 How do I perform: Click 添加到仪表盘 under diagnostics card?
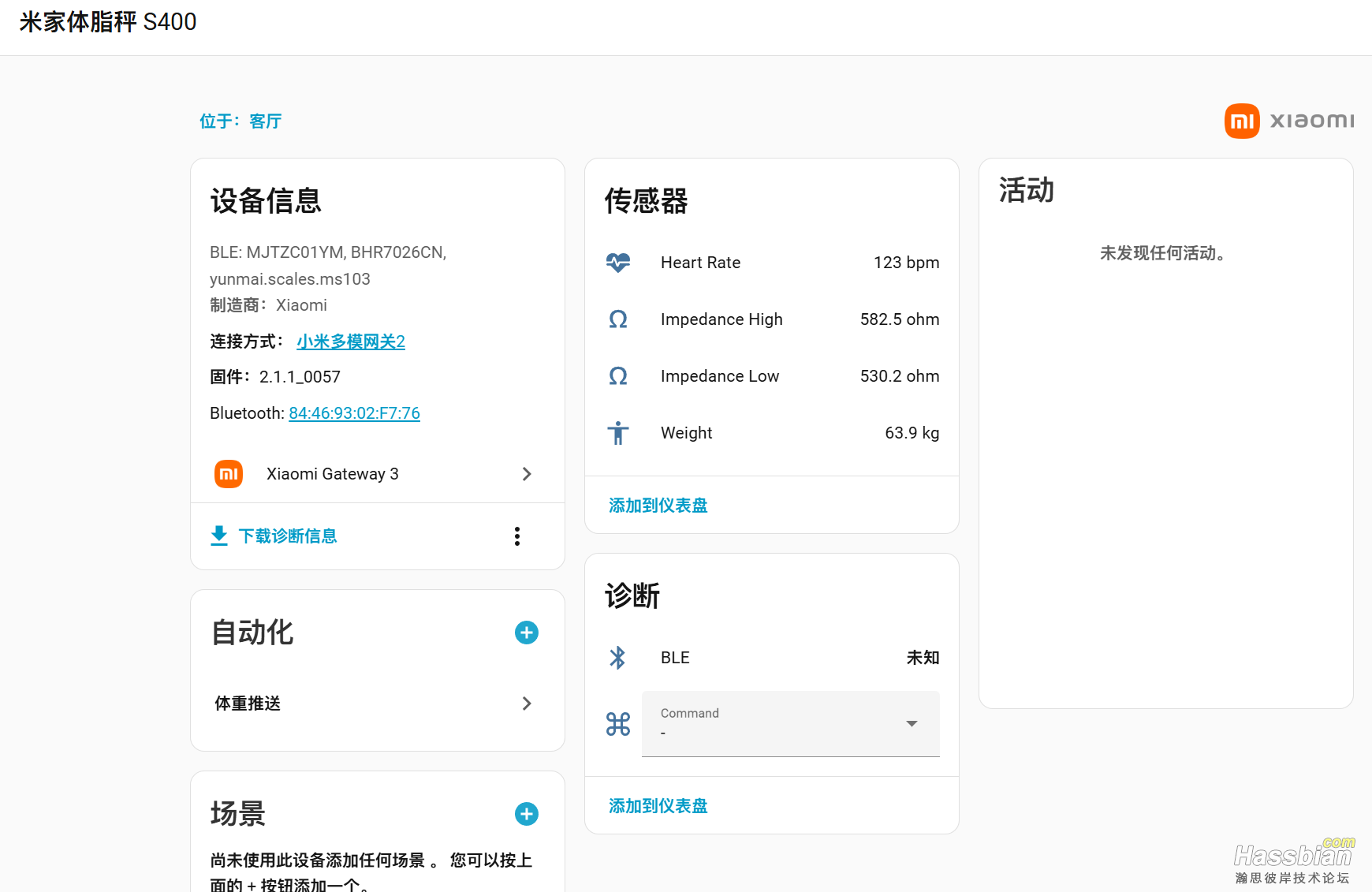point(658,806)
